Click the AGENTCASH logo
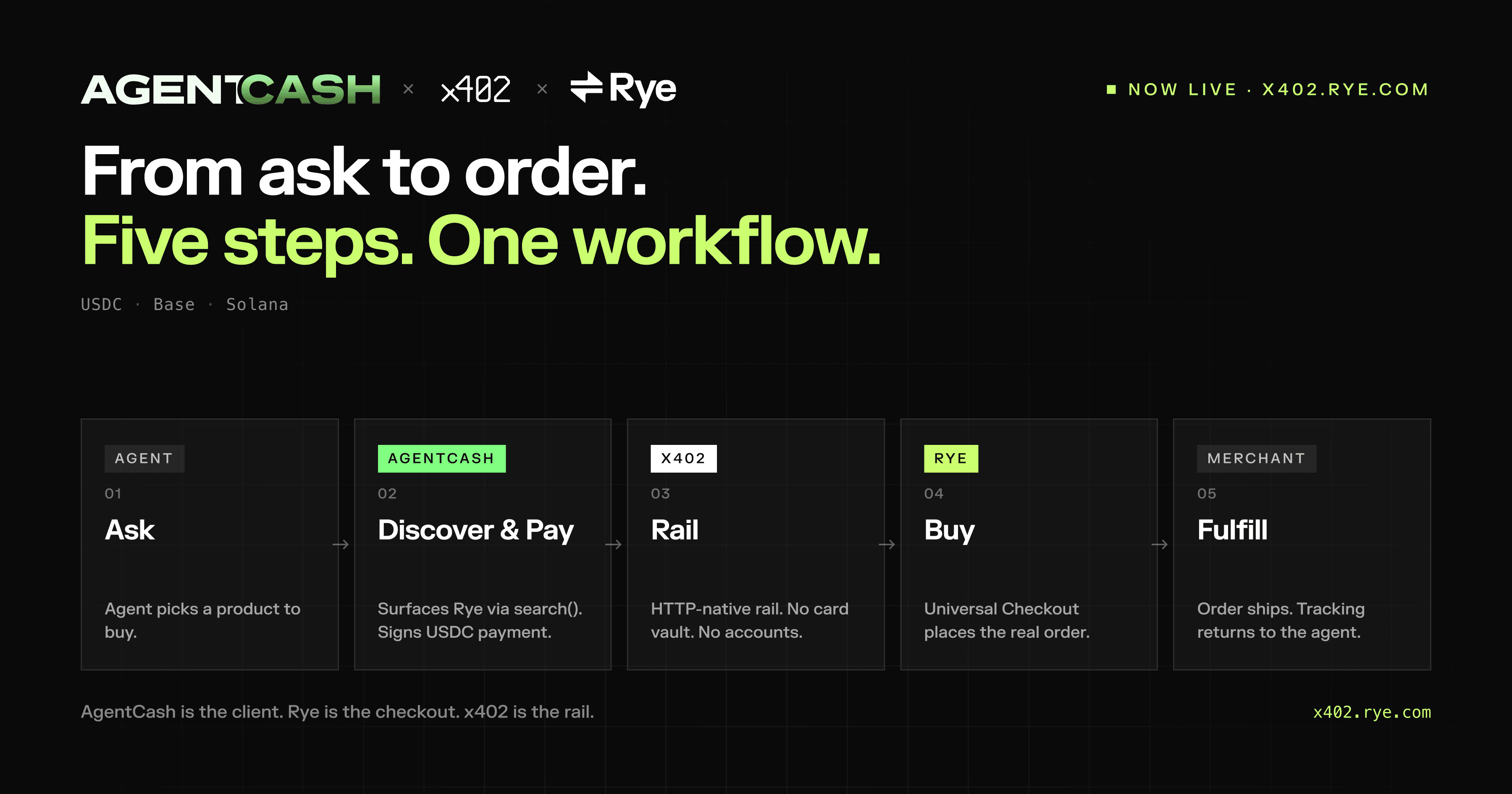The height and width of the screenshot is (794, 1512). tap(232, 88)
